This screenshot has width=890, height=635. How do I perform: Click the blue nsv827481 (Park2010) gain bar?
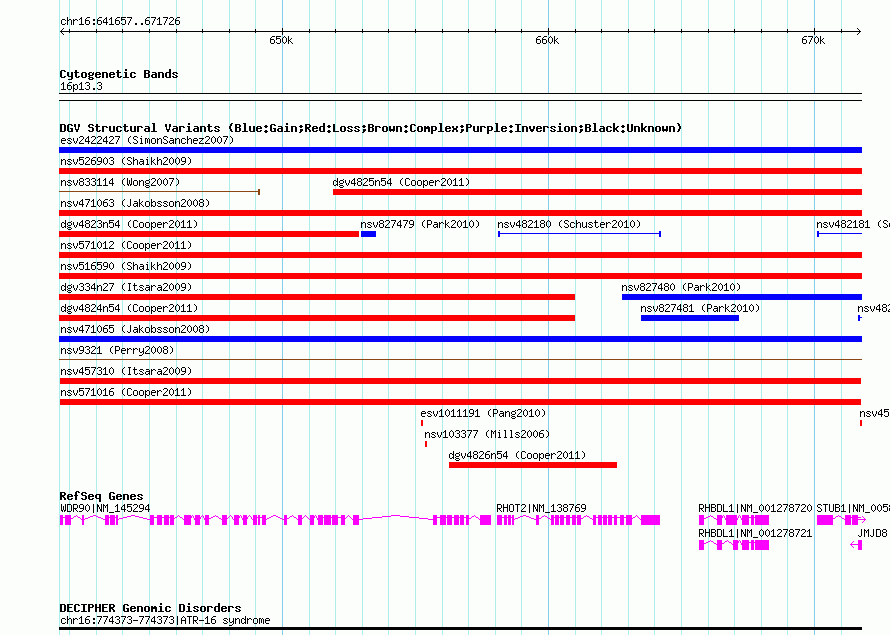(690, 318)
